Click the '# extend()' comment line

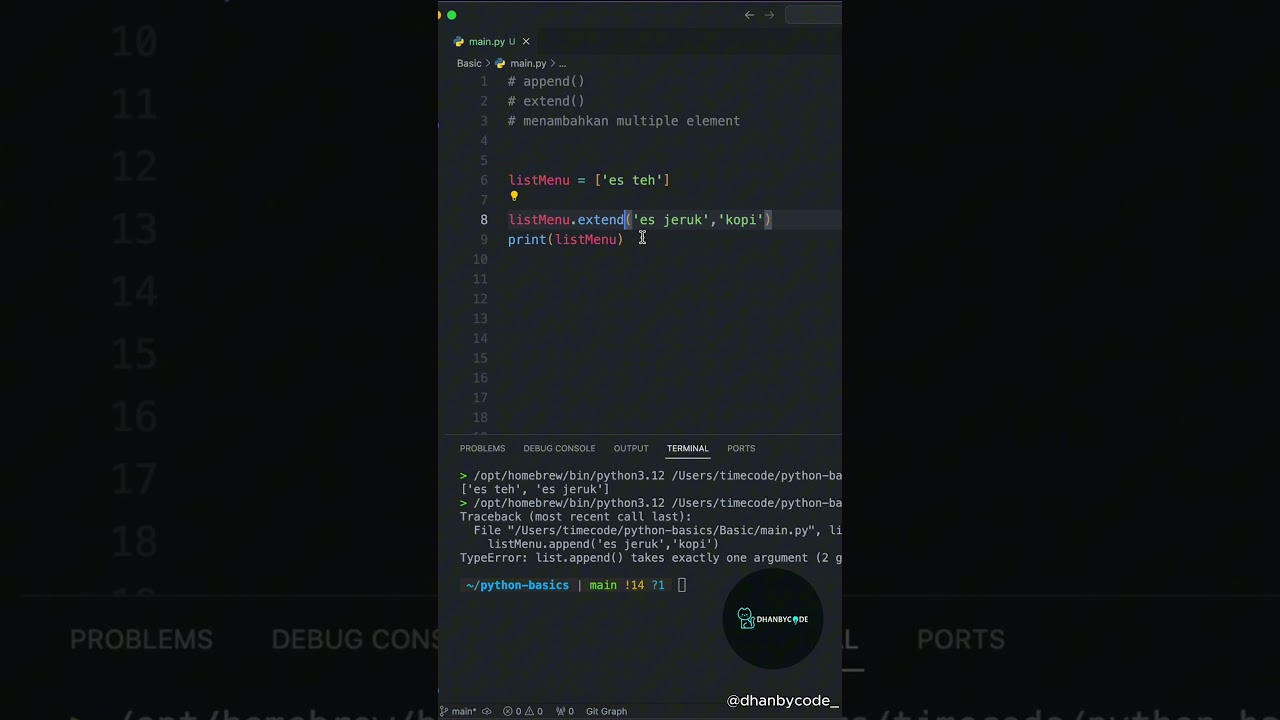coord(546,101)
